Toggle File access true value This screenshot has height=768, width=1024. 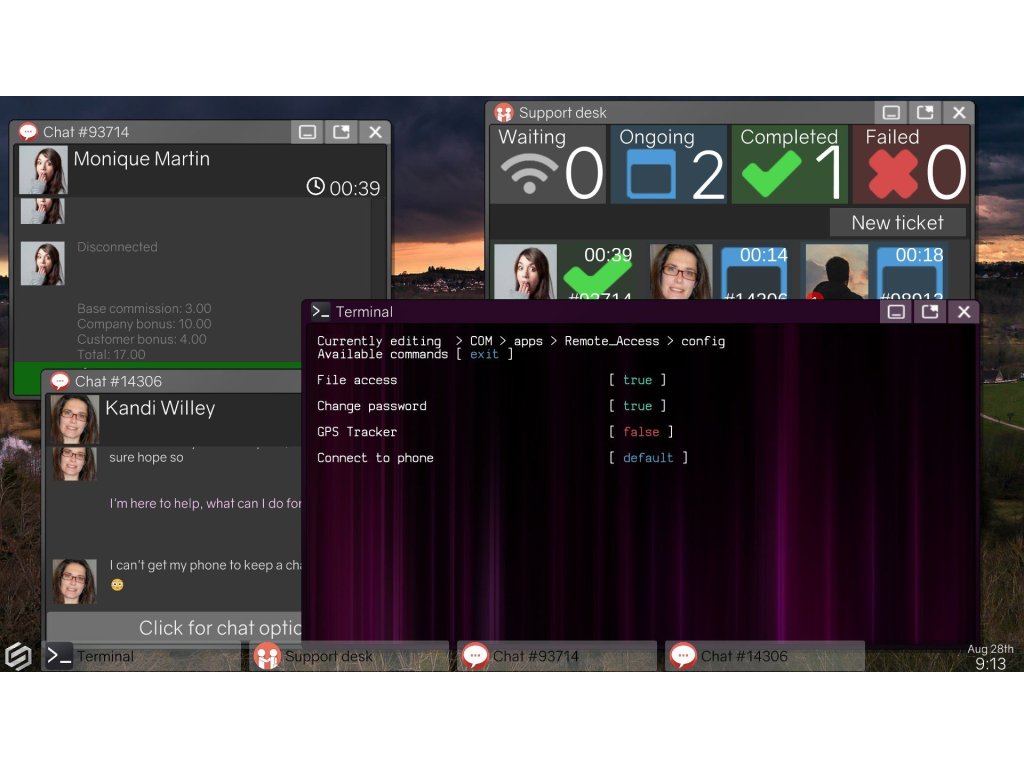[637, 380]
